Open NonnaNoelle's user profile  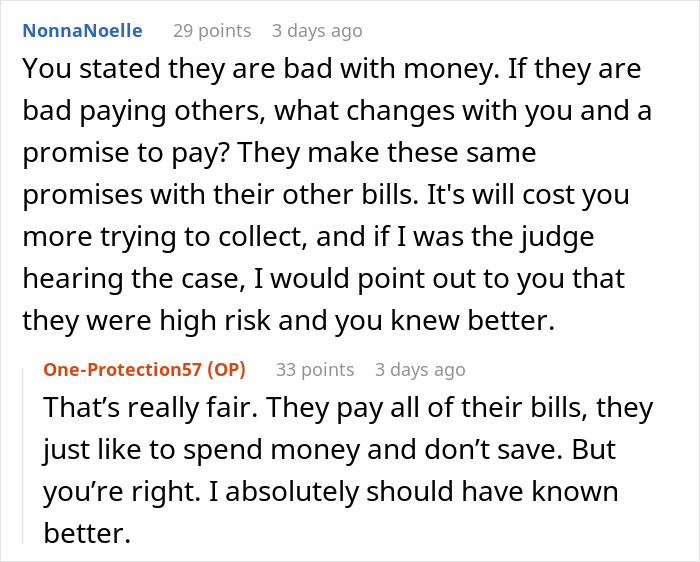click(82, 31)
